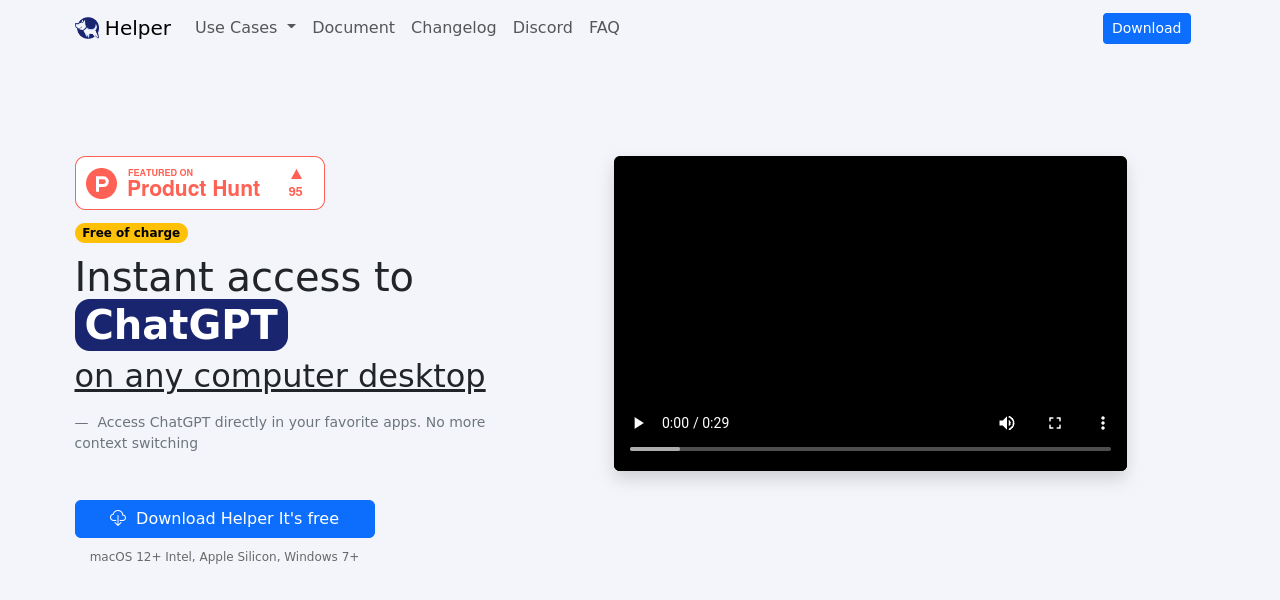
Task: Click the Helper brand name text
Action: click(138, 28)
